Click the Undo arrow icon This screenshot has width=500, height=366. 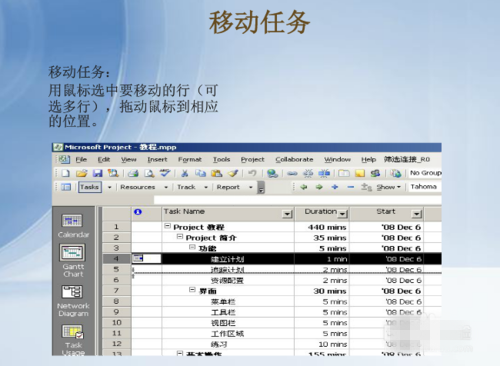point(252,173)
